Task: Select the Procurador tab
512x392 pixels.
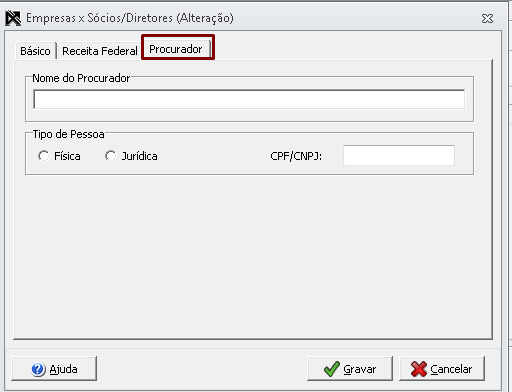Action: [176, 49]
